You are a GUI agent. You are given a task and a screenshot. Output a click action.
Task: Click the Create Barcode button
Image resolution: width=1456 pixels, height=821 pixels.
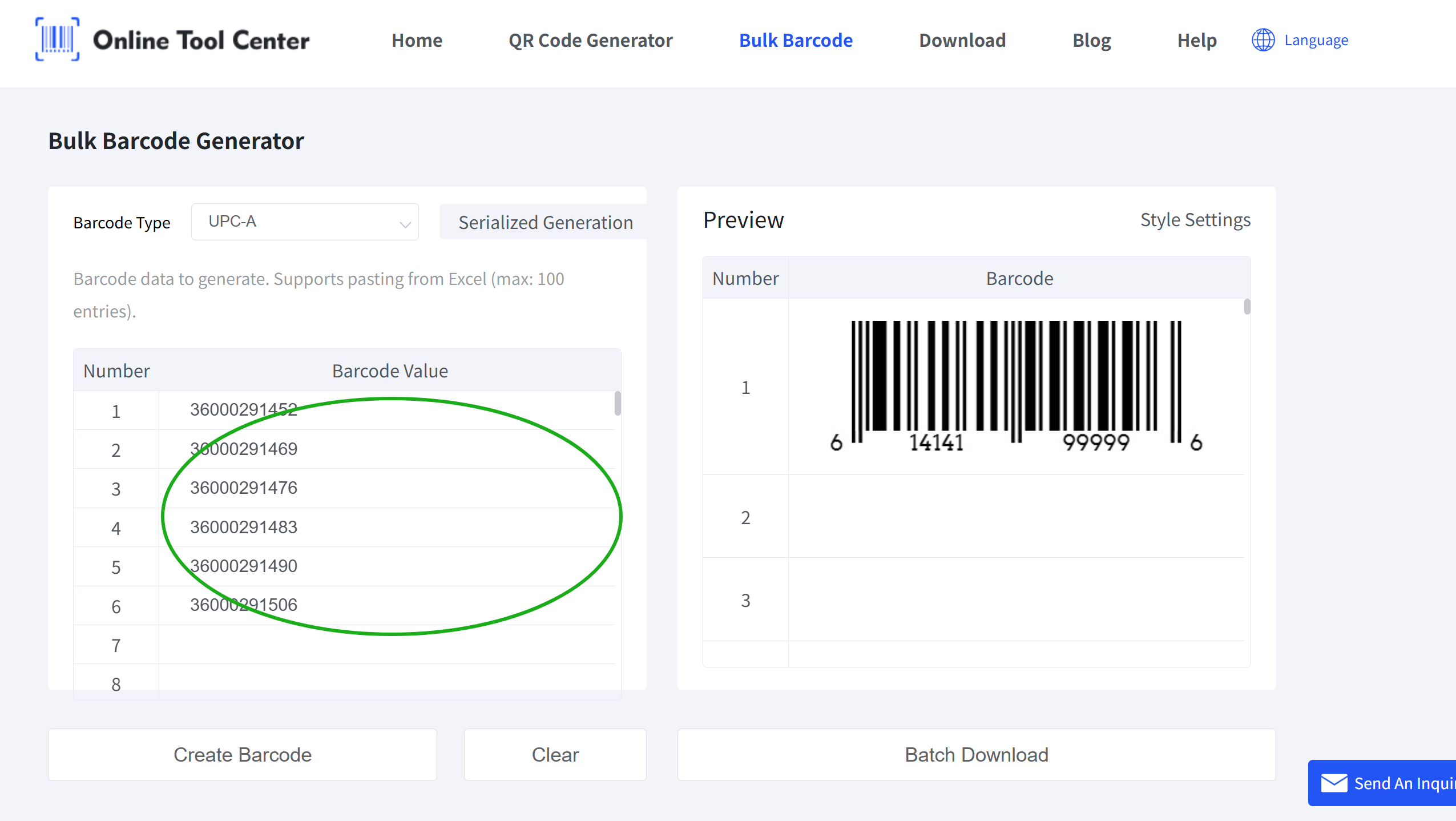tap(241, 754)
